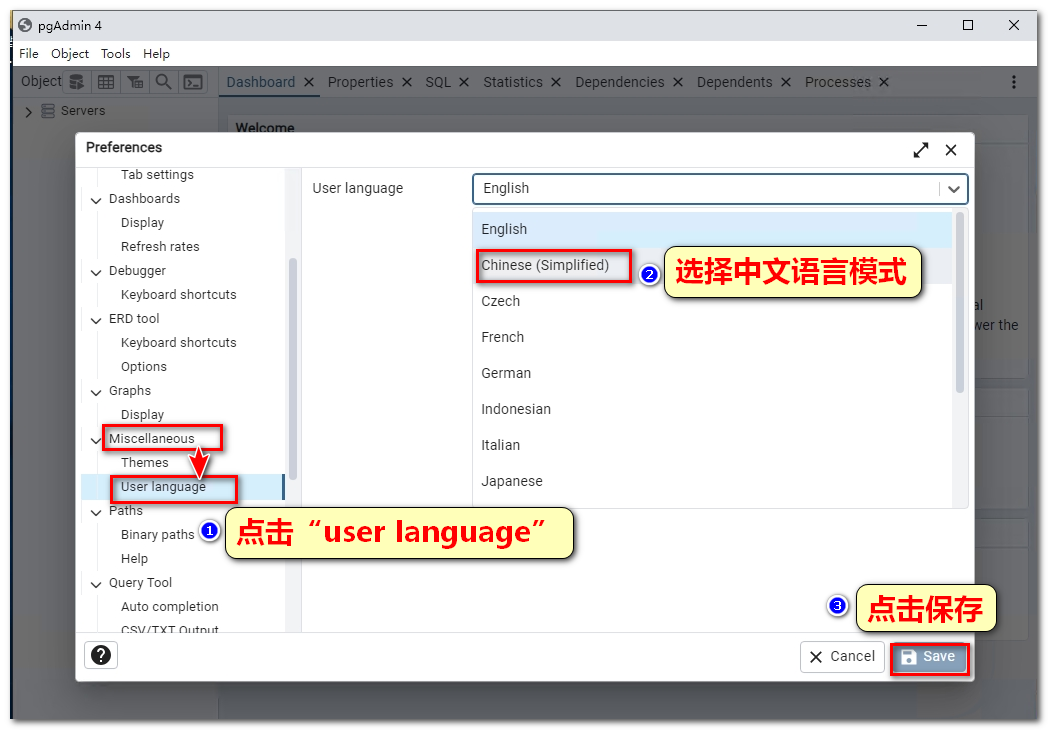
Task: Open the User language dropdown arrow
Action: (953, 188)
